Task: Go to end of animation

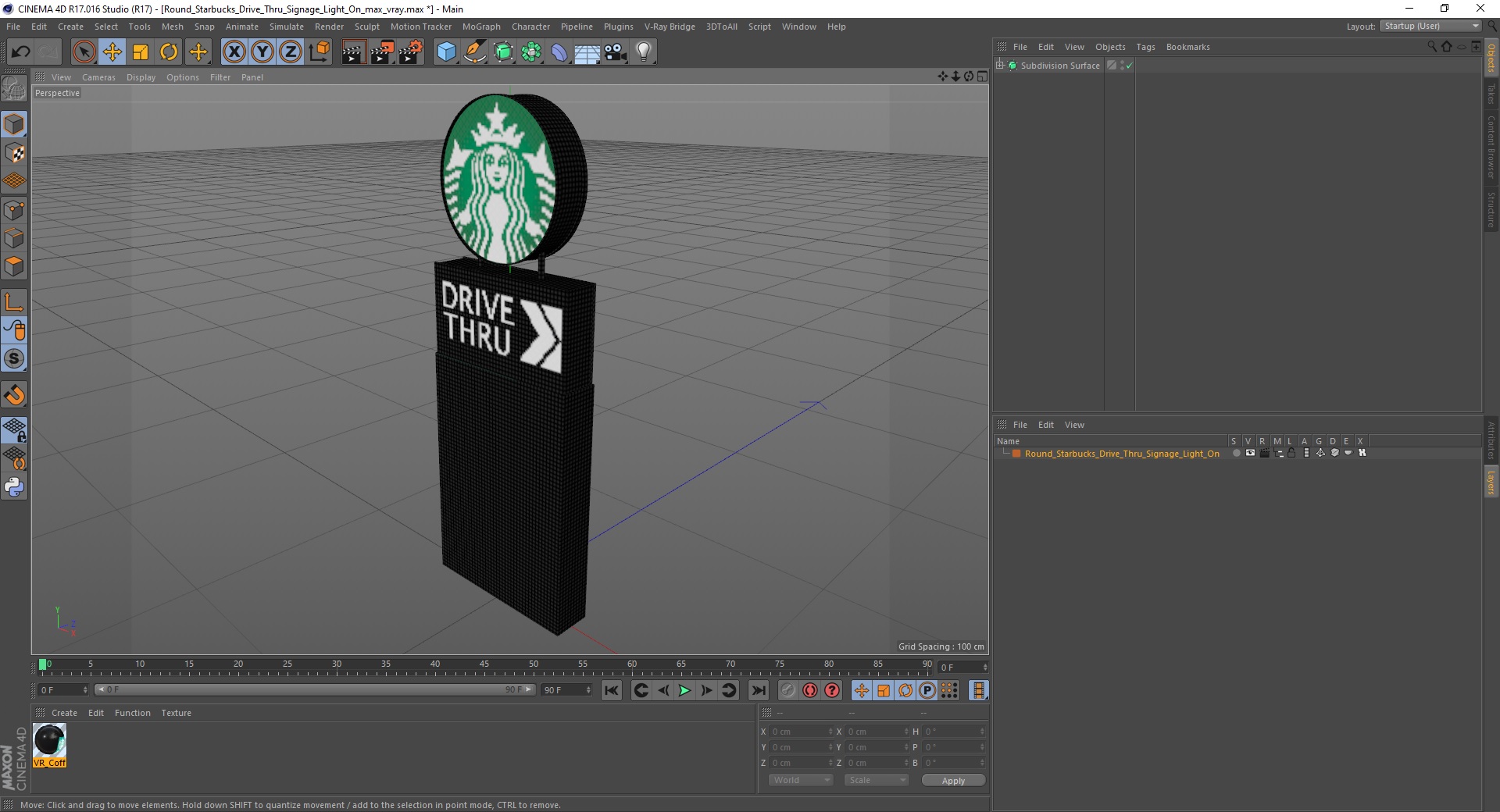Action: (758, 690)
